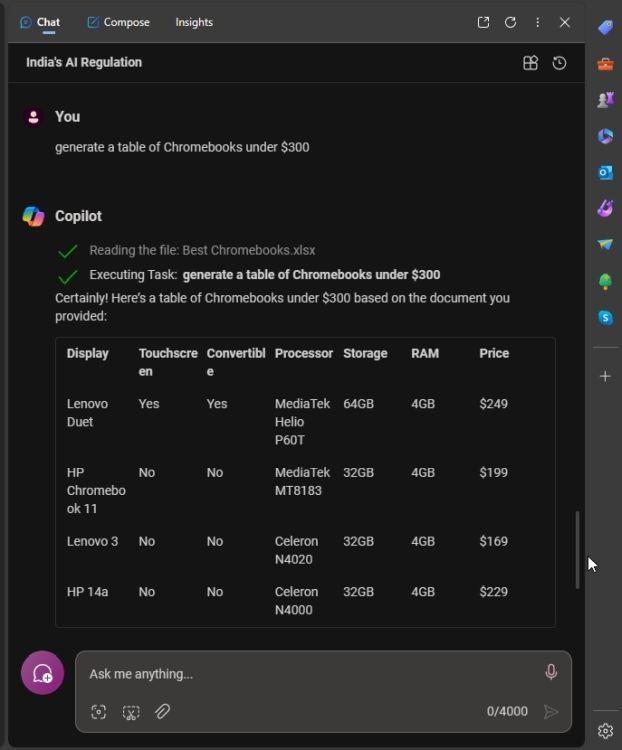Start a new topic button

tap(43, 673)
